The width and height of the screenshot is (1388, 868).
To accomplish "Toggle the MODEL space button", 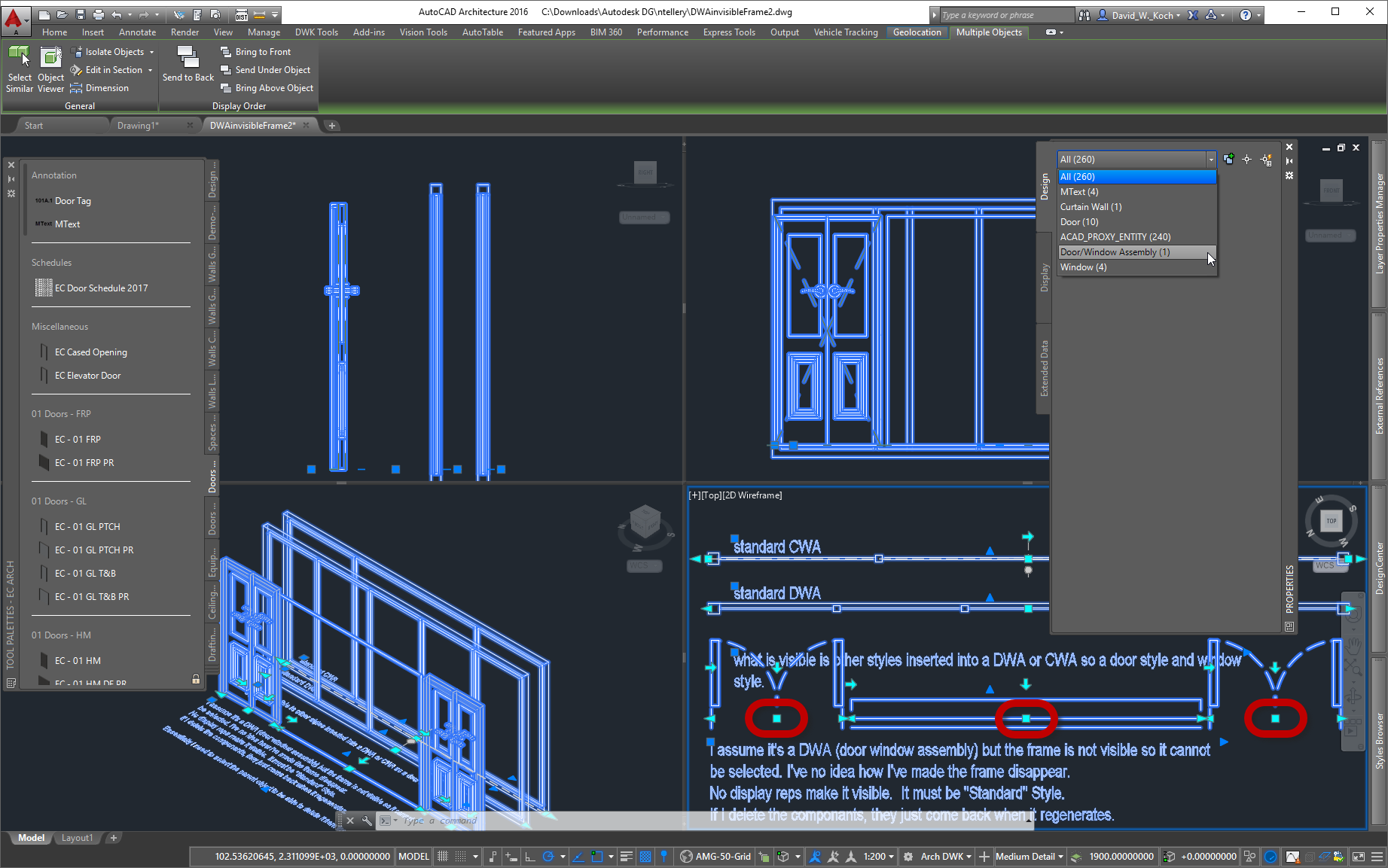I will 413,856.
